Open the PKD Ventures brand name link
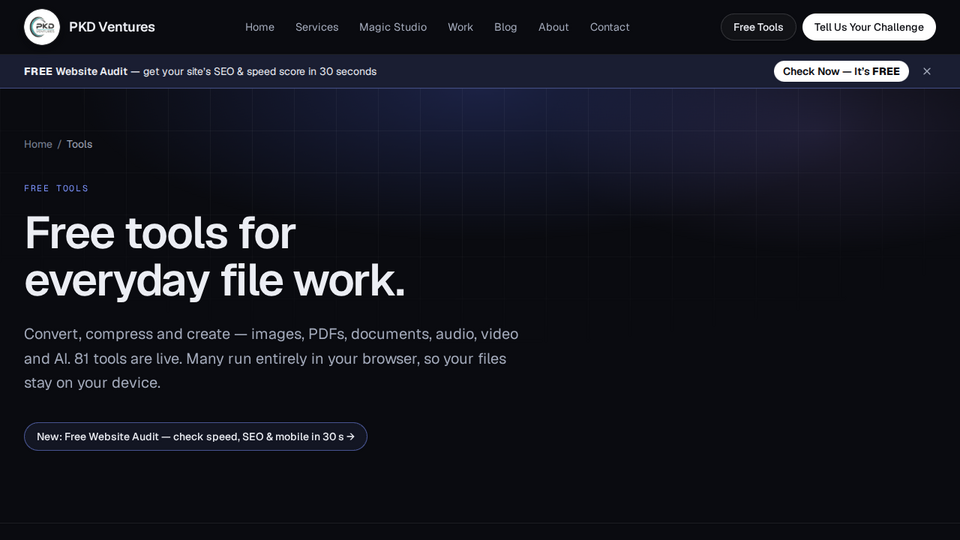Viewport: 960px width, 540px height. (111, 27)
